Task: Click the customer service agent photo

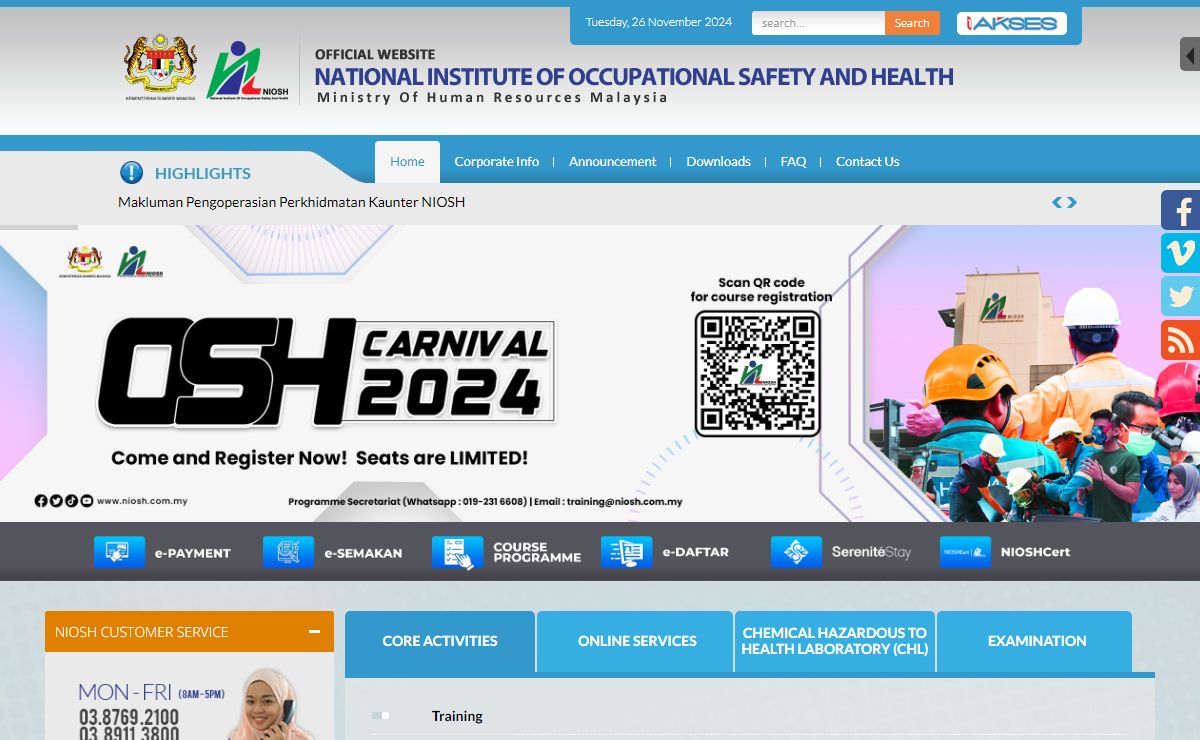Action: (x=269, y=705)
